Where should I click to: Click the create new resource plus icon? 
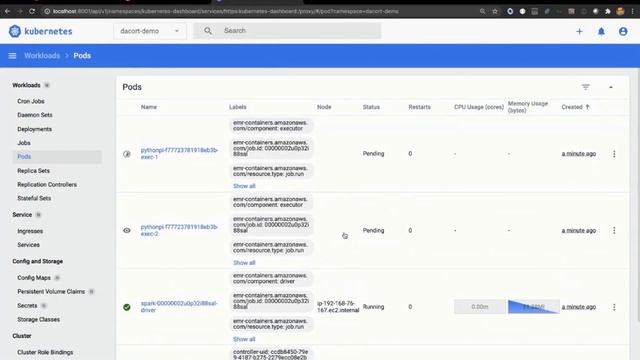pyautogui.click(x=579, y=31)
